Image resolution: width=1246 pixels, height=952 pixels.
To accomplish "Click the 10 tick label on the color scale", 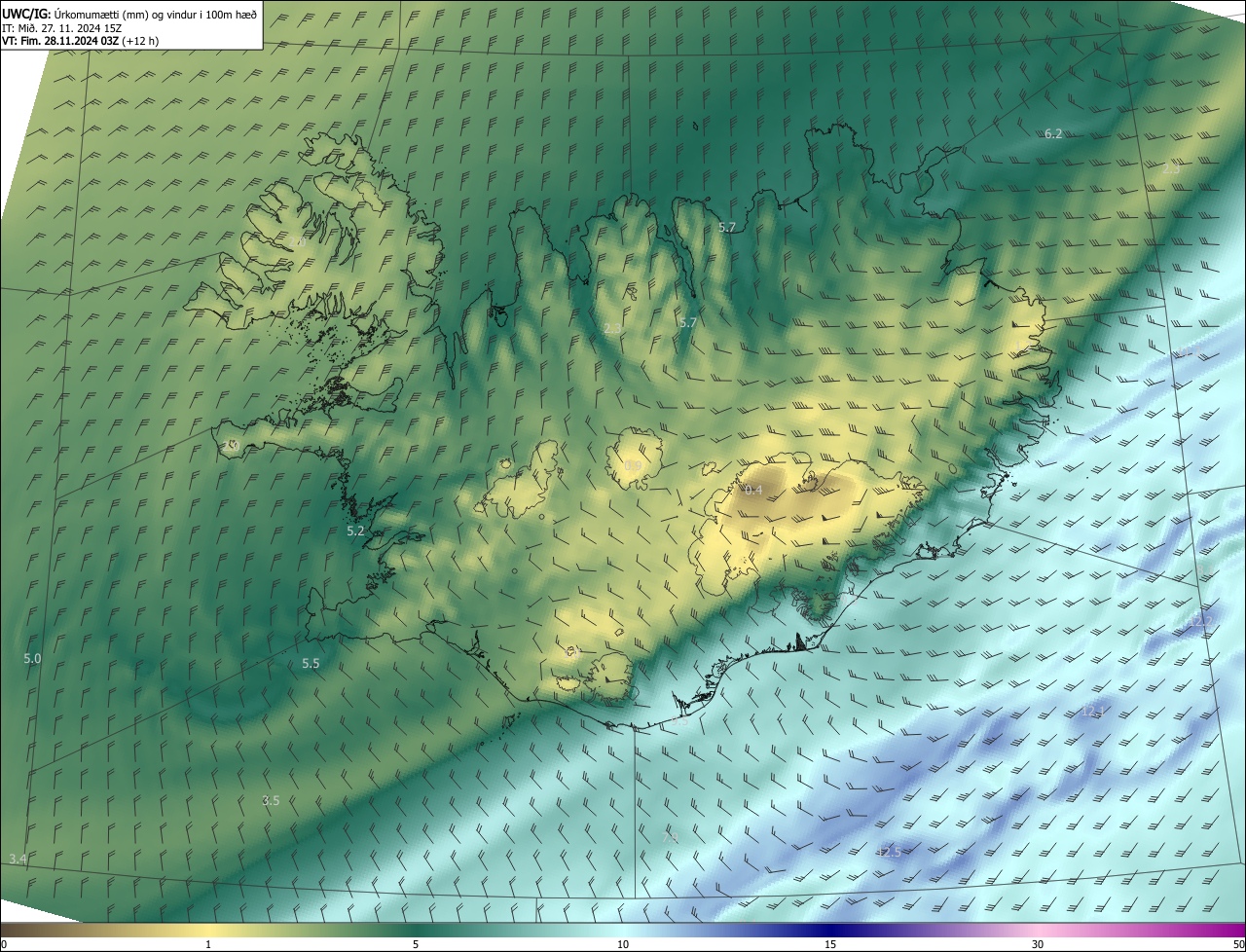I will (x=623, y=944).
